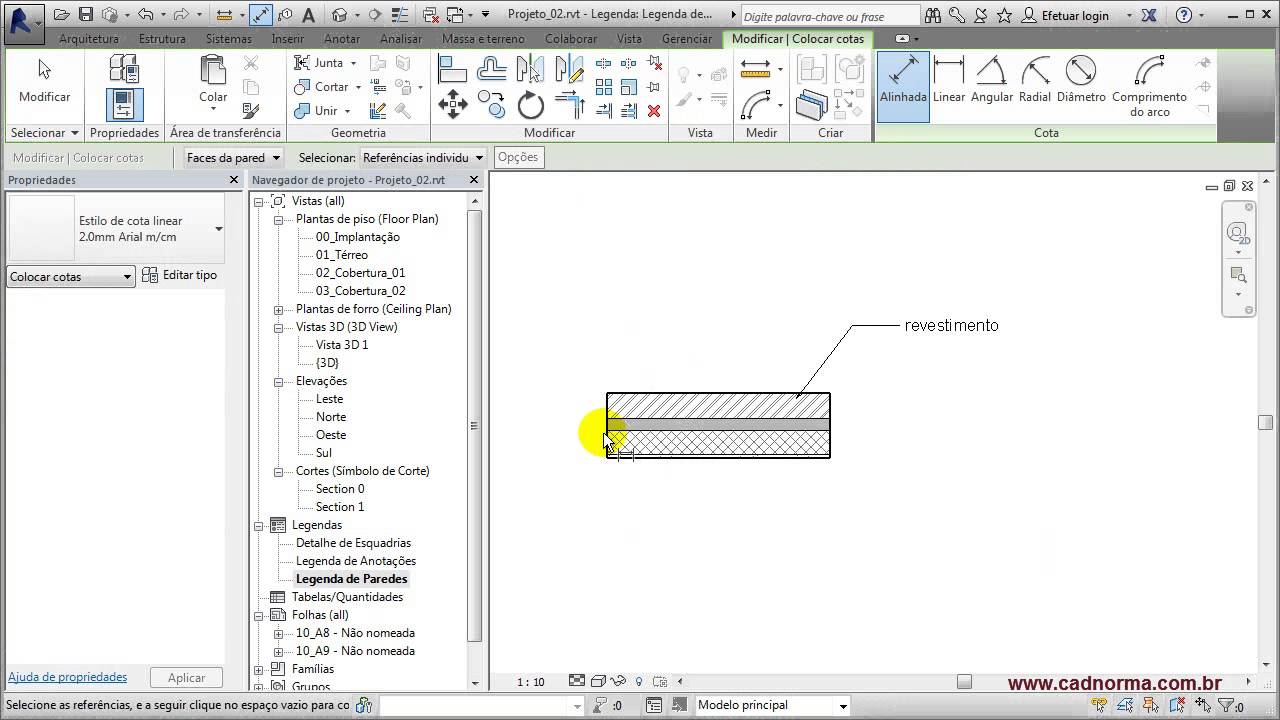Click the Opções button in options bar
Viewport: 1280px width, 720px height.
coord(518,157)
